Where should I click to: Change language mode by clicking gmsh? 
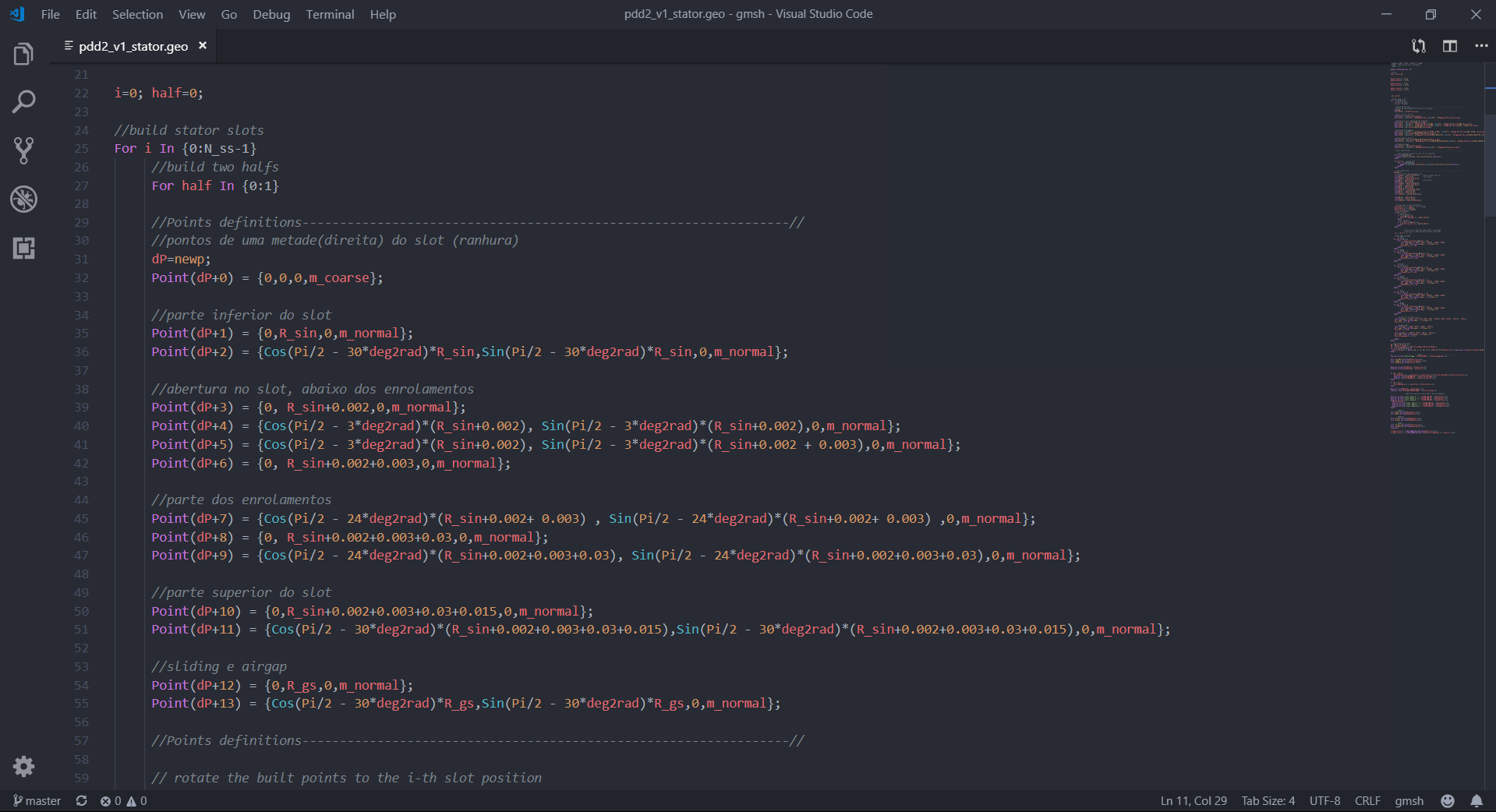click(x=1408, y=800)
